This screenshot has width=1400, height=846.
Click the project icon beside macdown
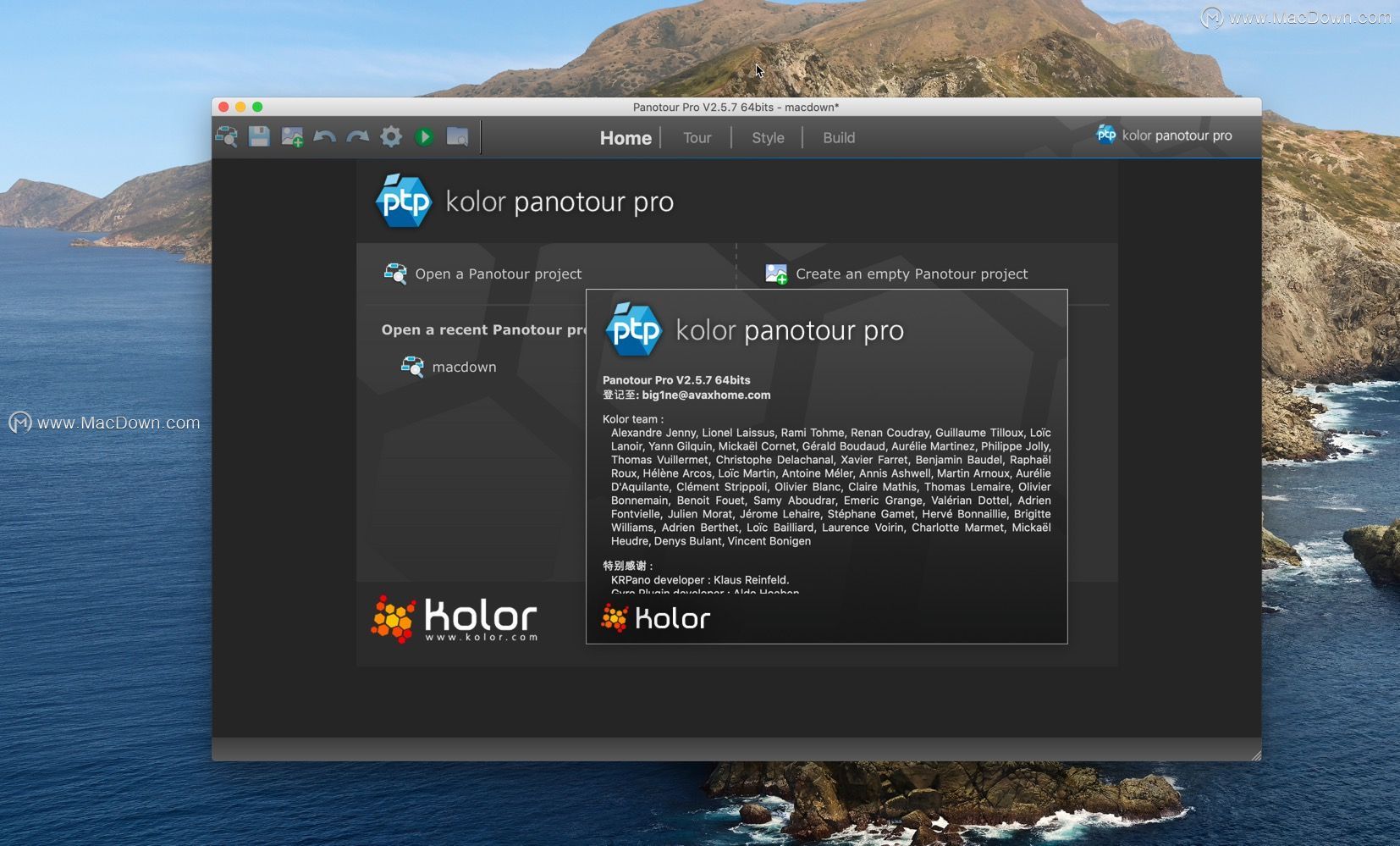[x=412, y=367]
